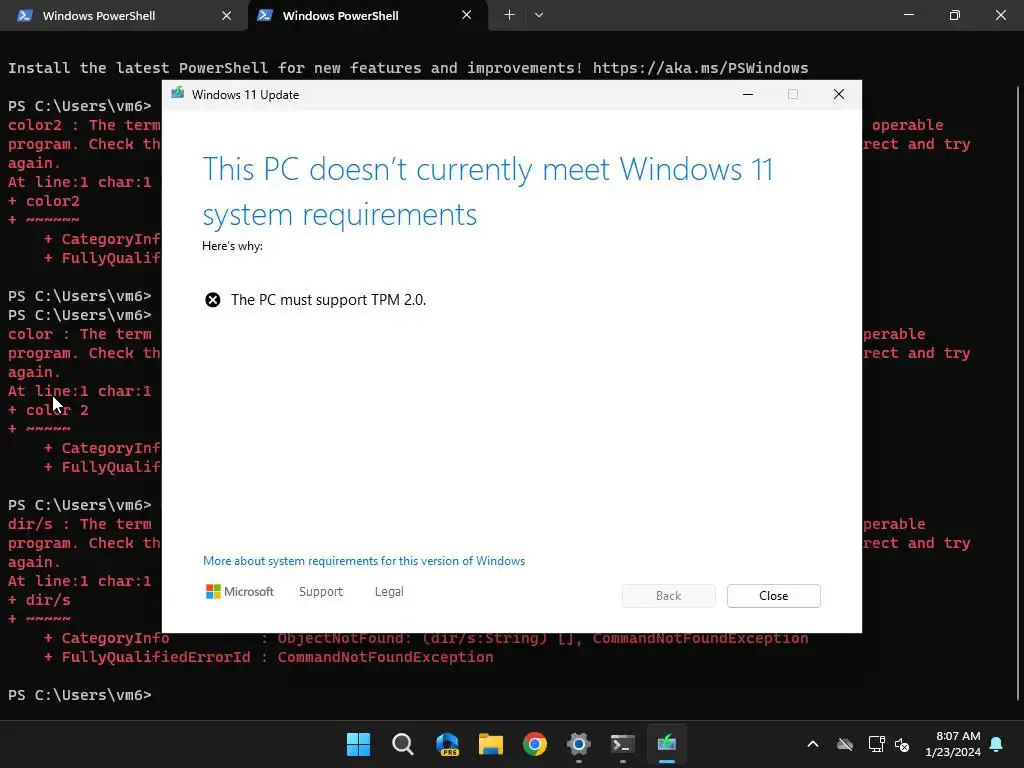Click '+ dir/s' line in terminal

(x=39, y=600)
